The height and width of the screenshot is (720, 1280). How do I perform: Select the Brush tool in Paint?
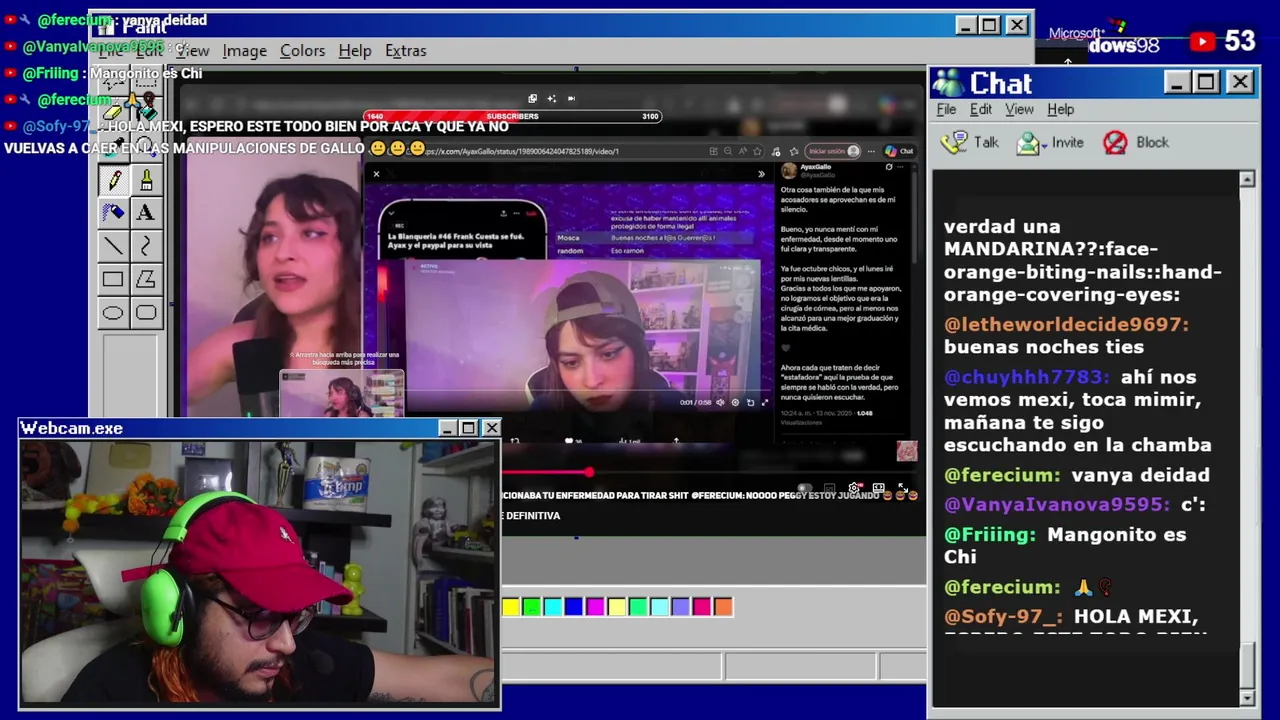[146, 180]
